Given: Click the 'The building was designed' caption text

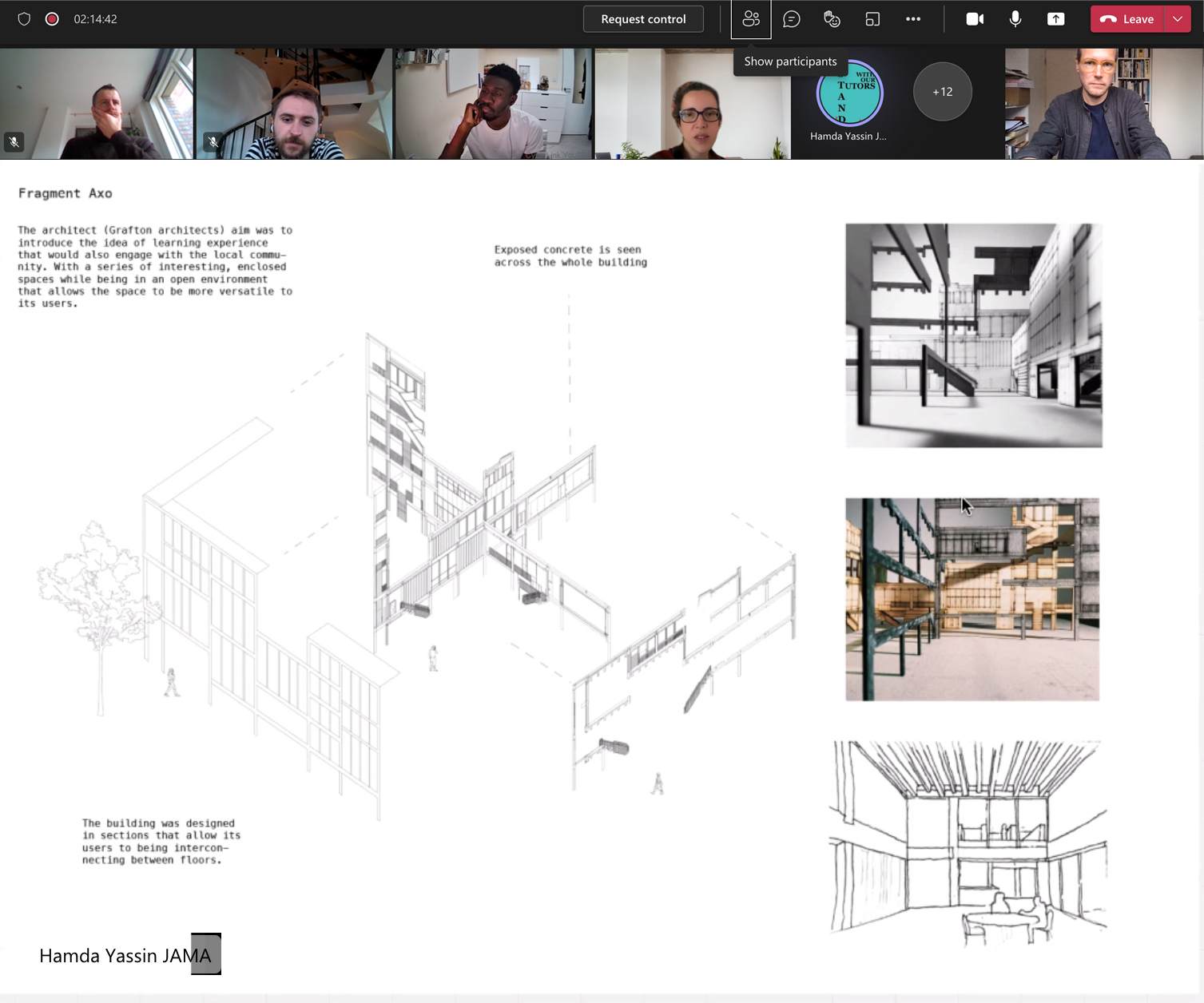Looking at the screenshot, I should (x=161, y=842).
